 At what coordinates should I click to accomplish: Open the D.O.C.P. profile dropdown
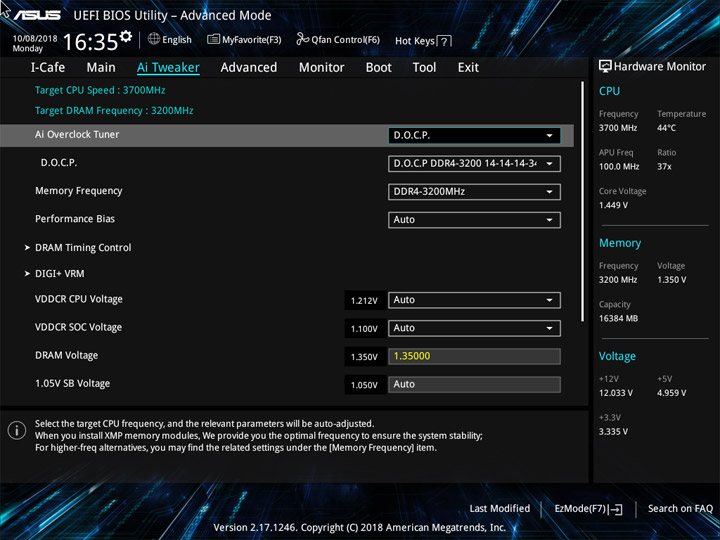point(474,164)
